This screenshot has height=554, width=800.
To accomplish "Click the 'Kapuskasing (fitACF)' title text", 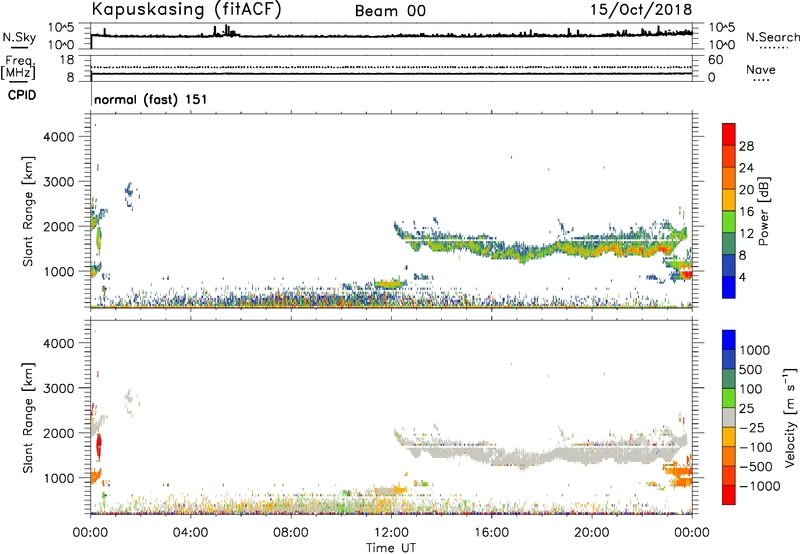I will pyautogui.click(x=186, y=9).
